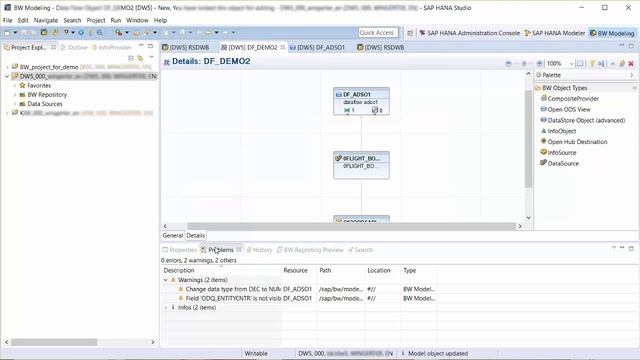Image resolution: width=640 pixels, height=360 pixels.
Task: Click the diagram vertical scrollbar thumb
Action: point(528,139)
